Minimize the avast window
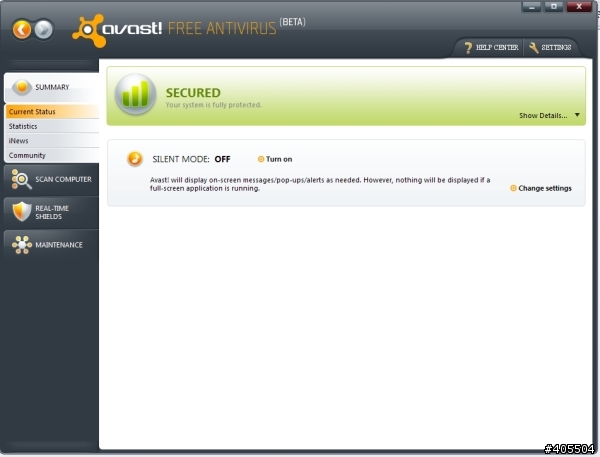The height and width of the screenshot is (457, 600). [531, 7]
